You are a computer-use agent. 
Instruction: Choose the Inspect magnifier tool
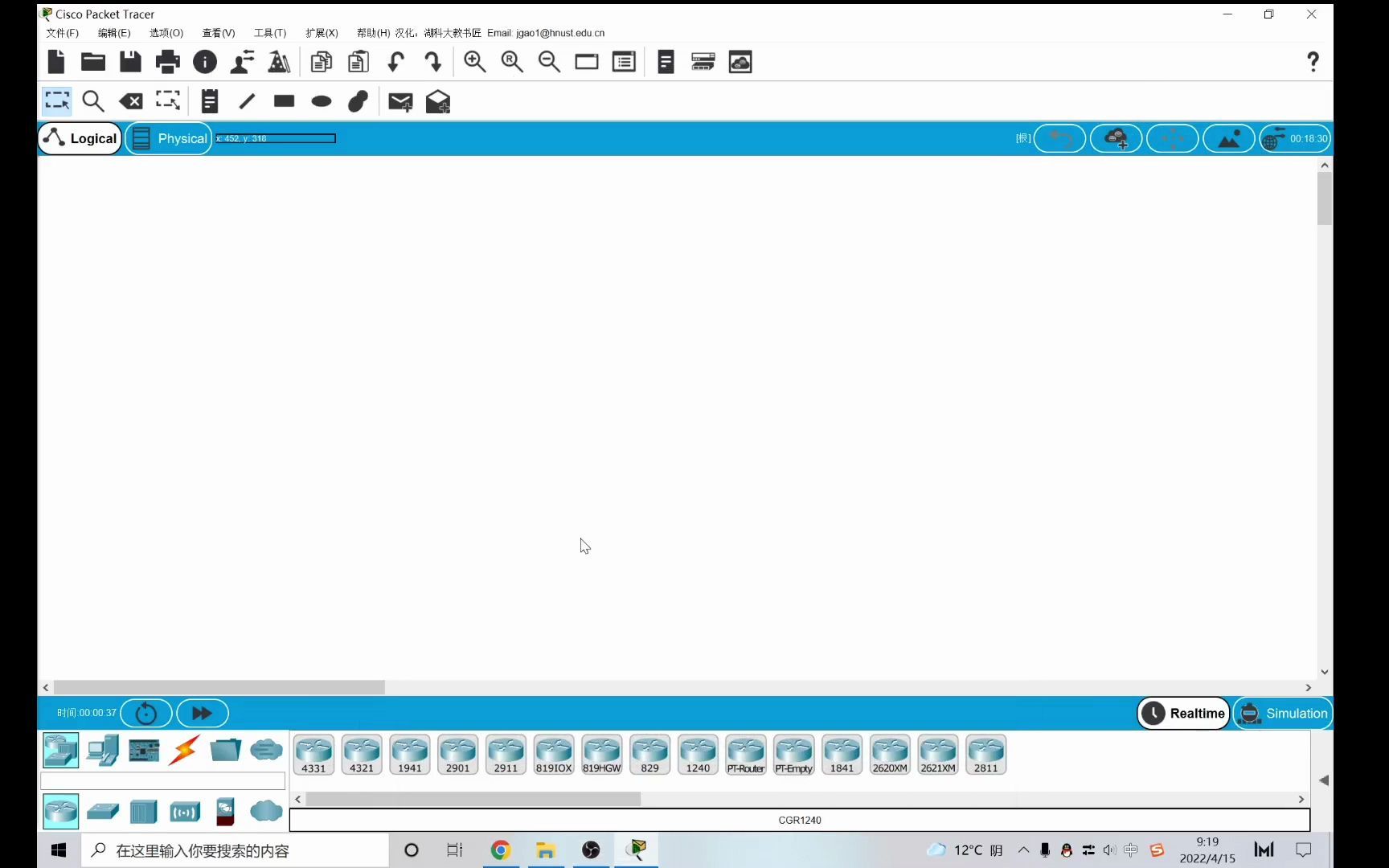tap(94, 100)
